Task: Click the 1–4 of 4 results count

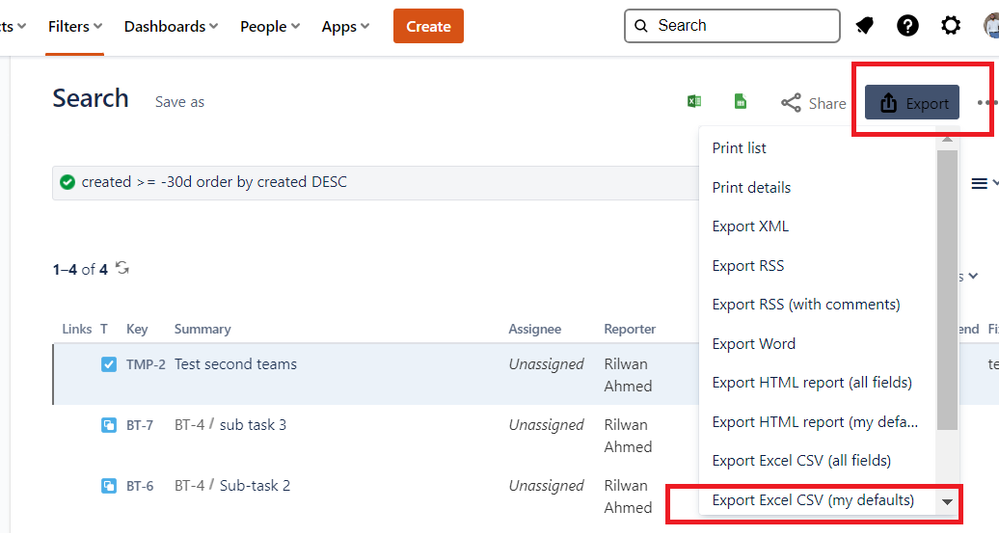Action: coord(80,269)
